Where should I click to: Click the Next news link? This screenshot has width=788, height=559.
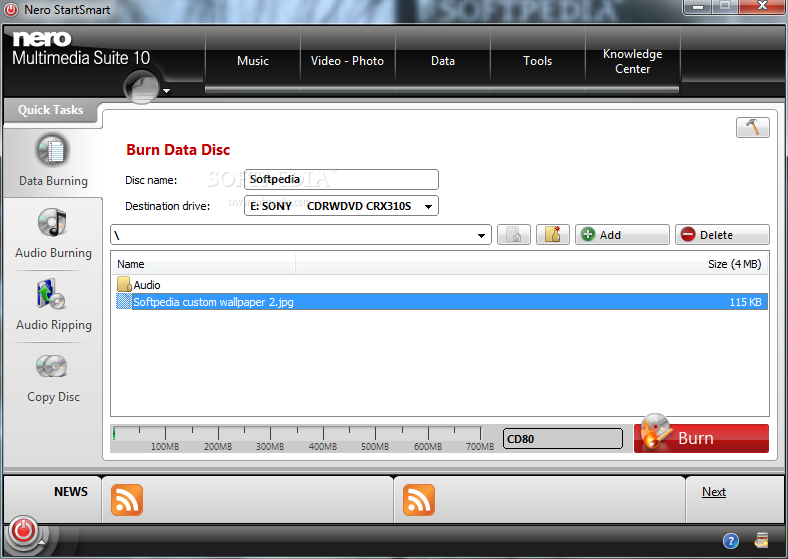[714, 492]
